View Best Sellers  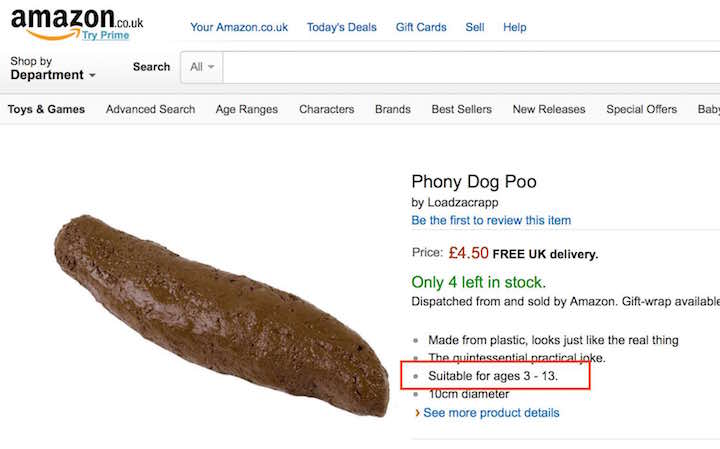(461, 110)
